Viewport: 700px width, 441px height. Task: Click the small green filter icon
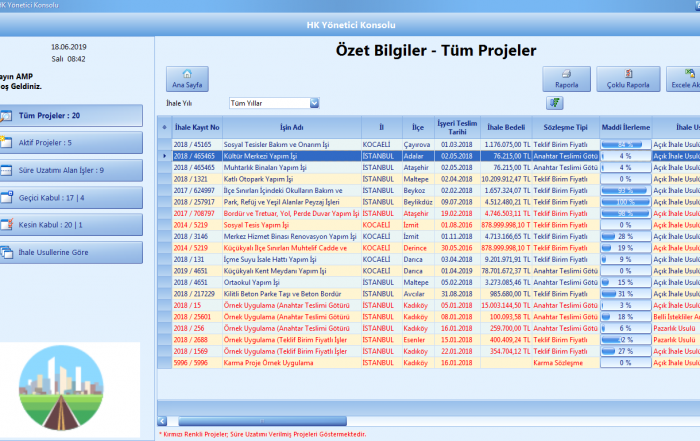coord(554,103)
